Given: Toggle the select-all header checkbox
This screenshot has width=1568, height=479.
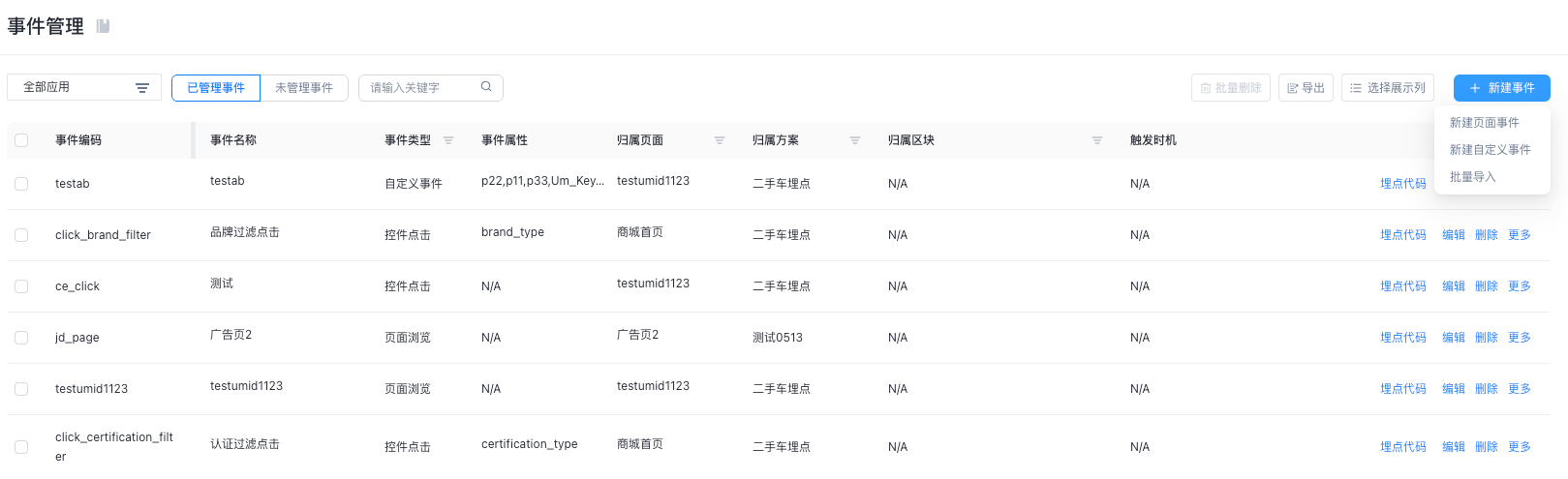Looking at the screenshot, I should point(21,140).
